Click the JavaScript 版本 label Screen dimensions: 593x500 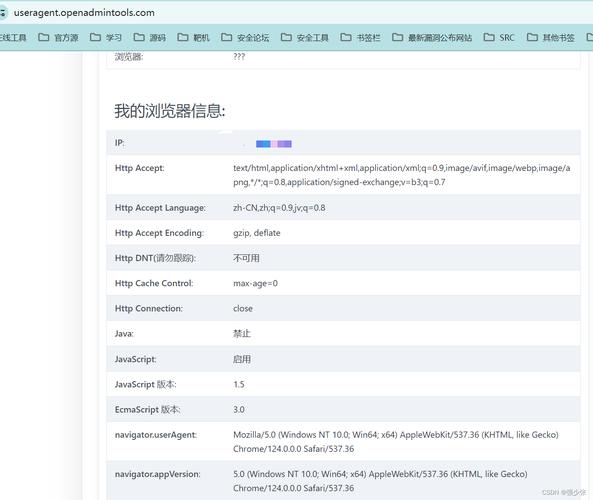[146, 384]
